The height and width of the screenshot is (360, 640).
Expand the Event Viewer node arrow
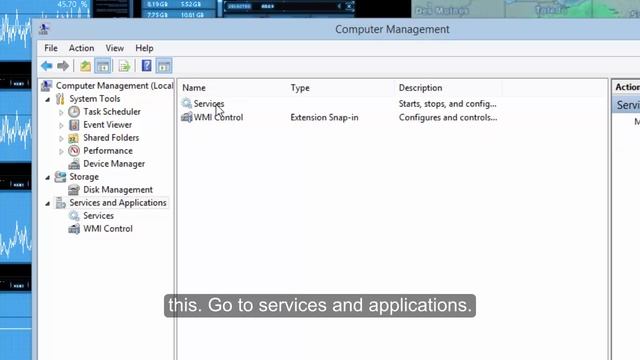click(x=61, y=125)
